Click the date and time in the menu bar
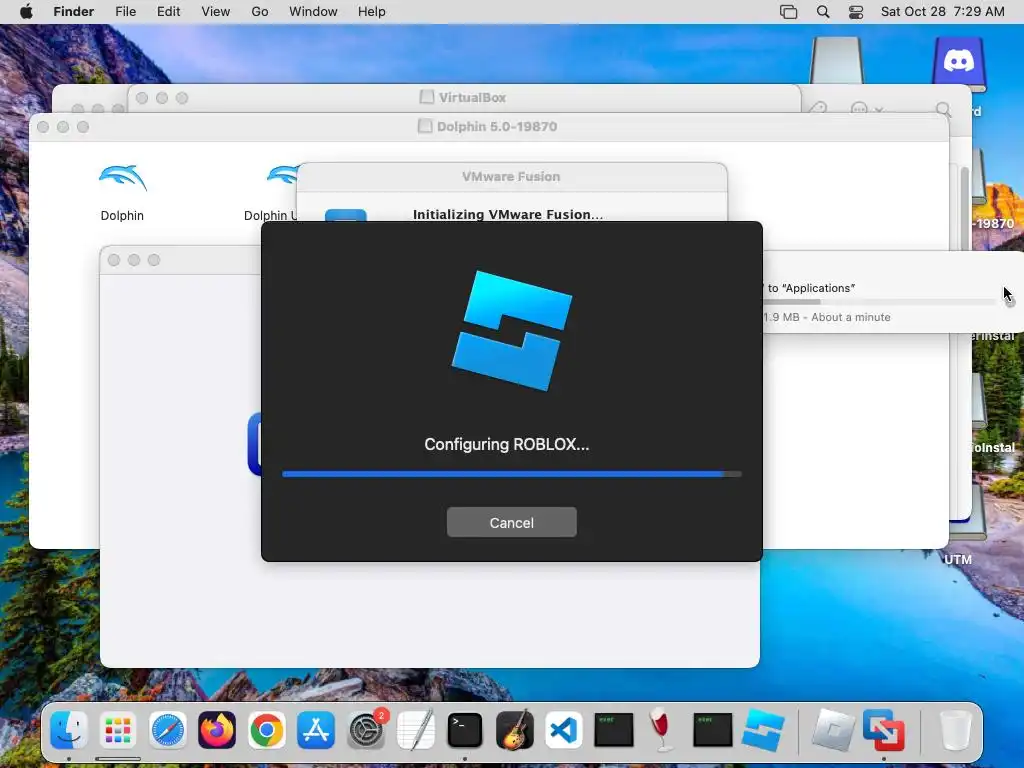This screenshot has width=1024, height=768. pos(942,12)
